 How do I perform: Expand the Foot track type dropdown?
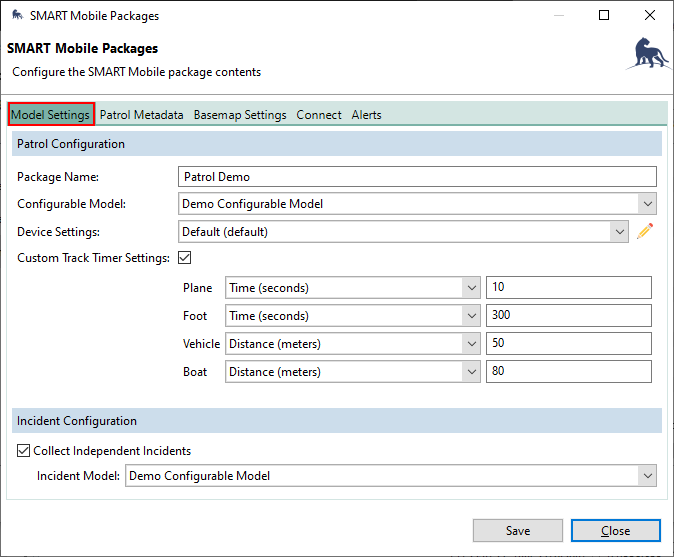[x=353, y=316]
